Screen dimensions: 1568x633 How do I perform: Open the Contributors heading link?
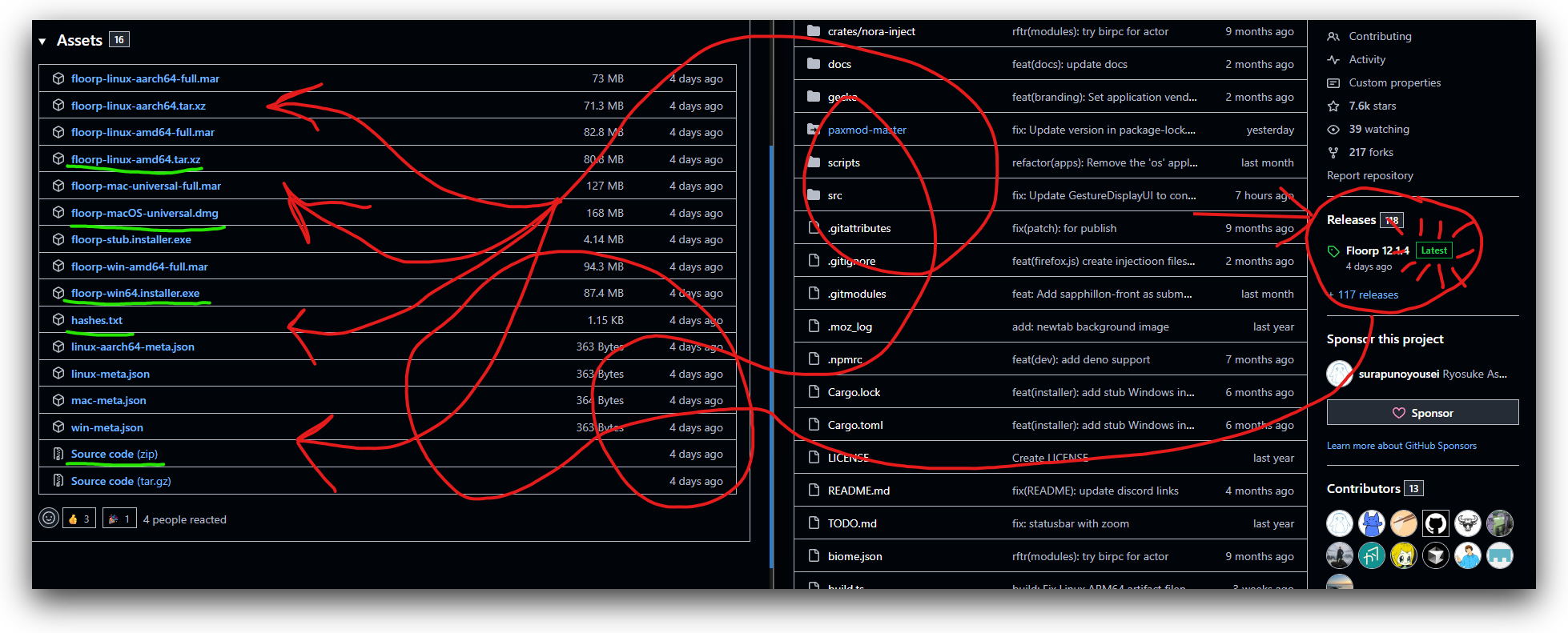pos(1364,489)
